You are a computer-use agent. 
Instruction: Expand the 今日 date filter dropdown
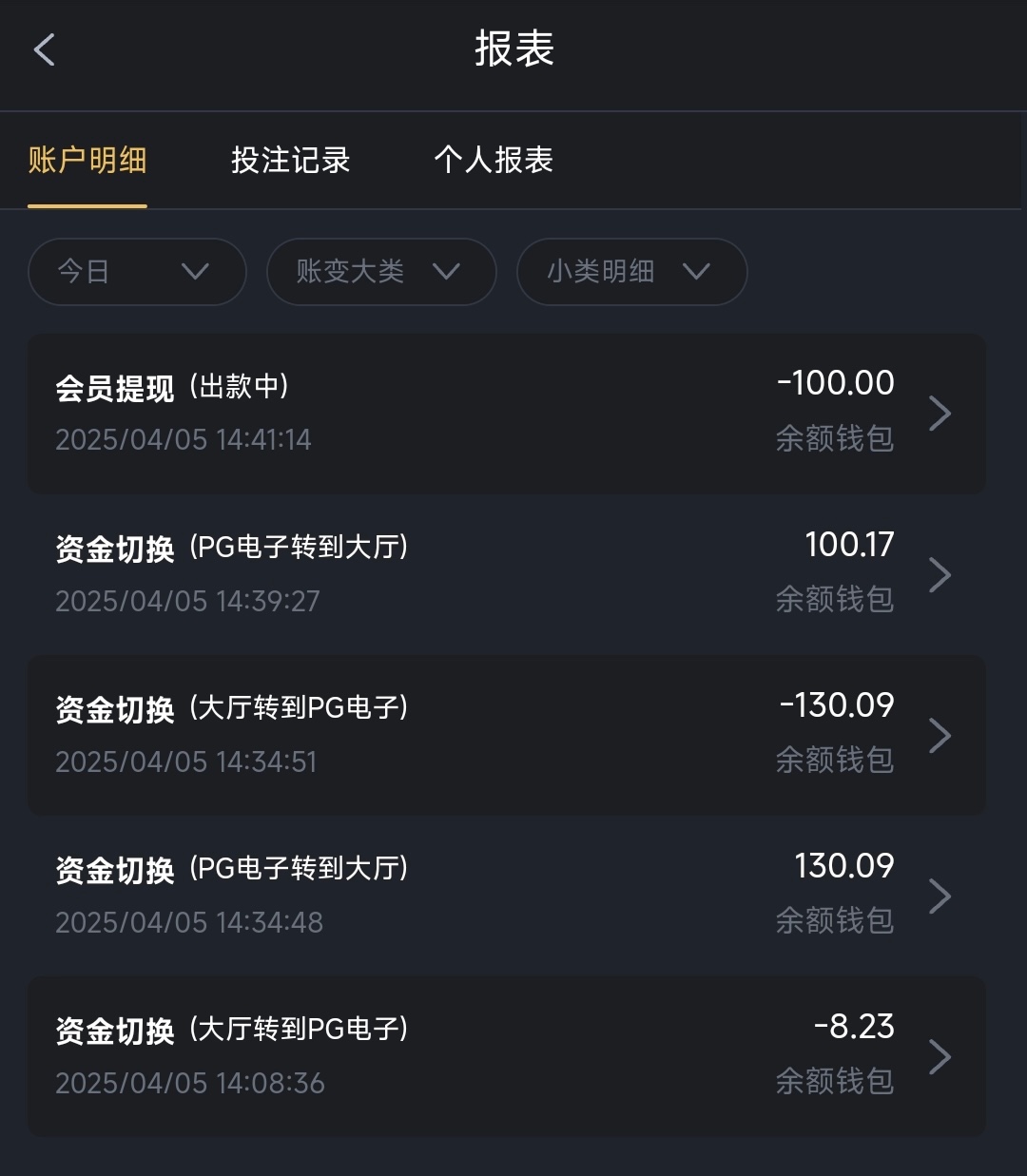pyautogui.click(x=137, y=272)
